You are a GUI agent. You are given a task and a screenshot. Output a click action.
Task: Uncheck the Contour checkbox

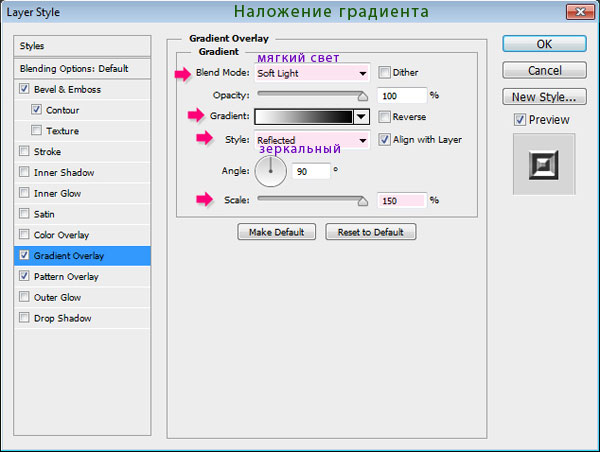coord(36,109)
